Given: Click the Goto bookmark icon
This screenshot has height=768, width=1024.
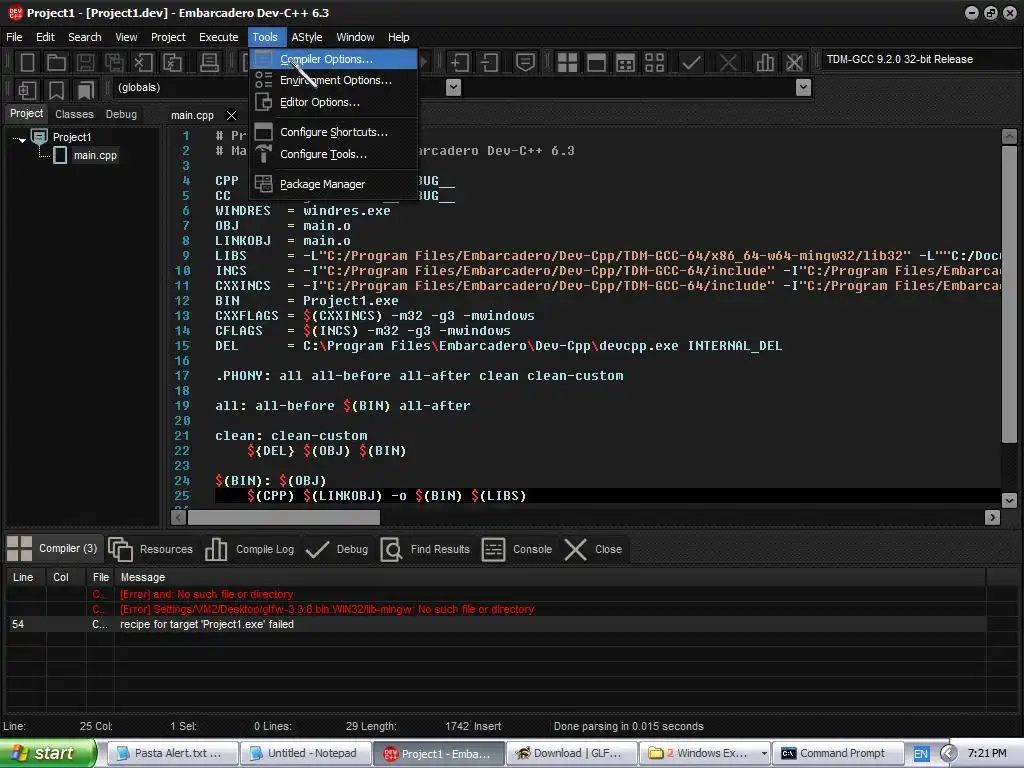Looking at the screenshot, I should pyautogui.click(x=86, y=90).
